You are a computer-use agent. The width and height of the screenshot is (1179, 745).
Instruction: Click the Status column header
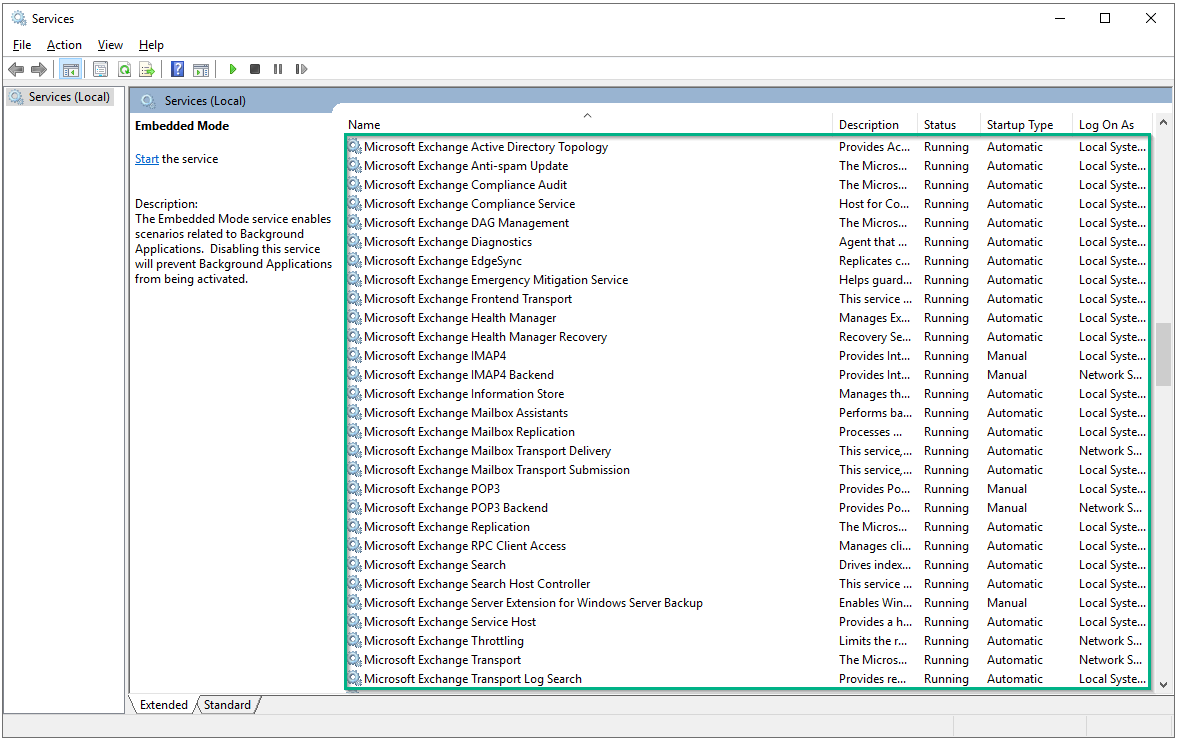tap(939, 125)
